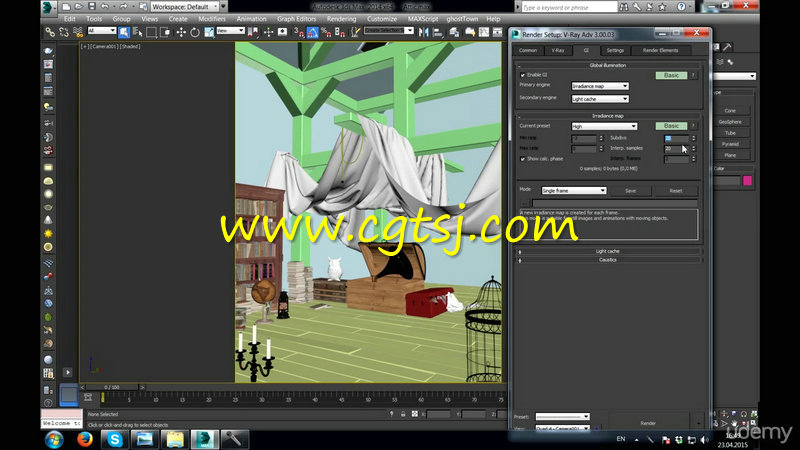
Task: Toggle the Percent Snap icon
Action: (x=326, y=32)
